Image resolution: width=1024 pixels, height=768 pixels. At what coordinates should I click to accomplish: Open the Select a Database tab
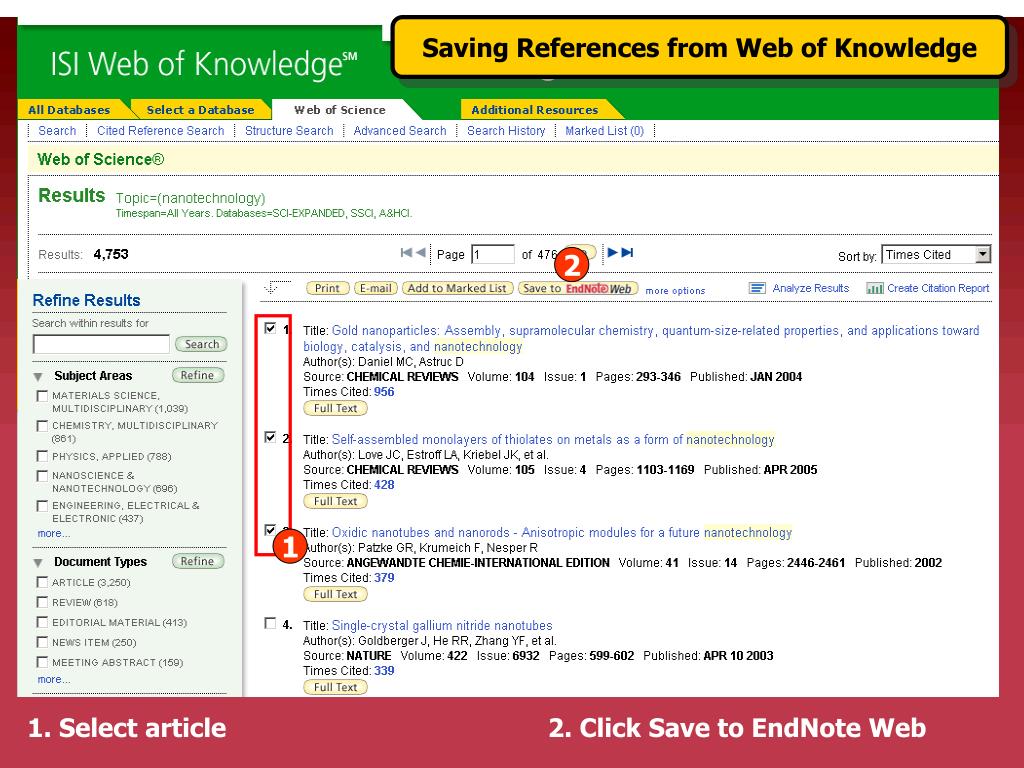200,110
